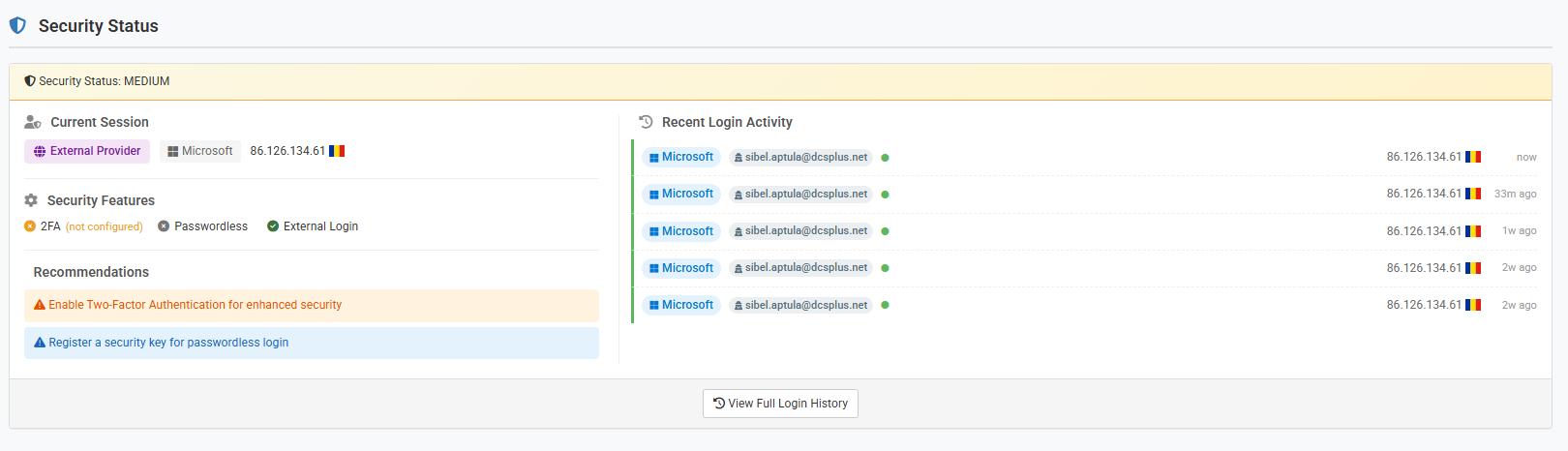Click the email badge in the '1w ago' login row
This screenshot has width=1568, height=451.
(801, 231)
